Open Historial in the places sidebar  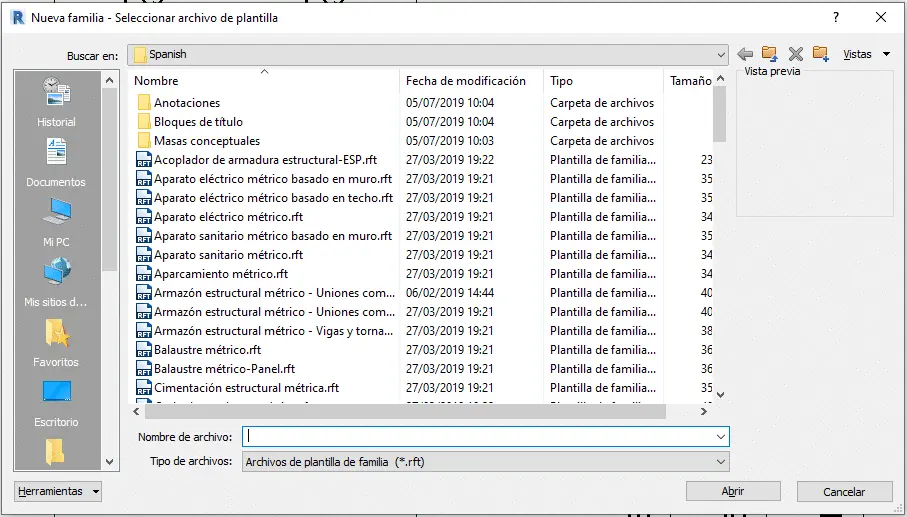[x=56, y=103]
